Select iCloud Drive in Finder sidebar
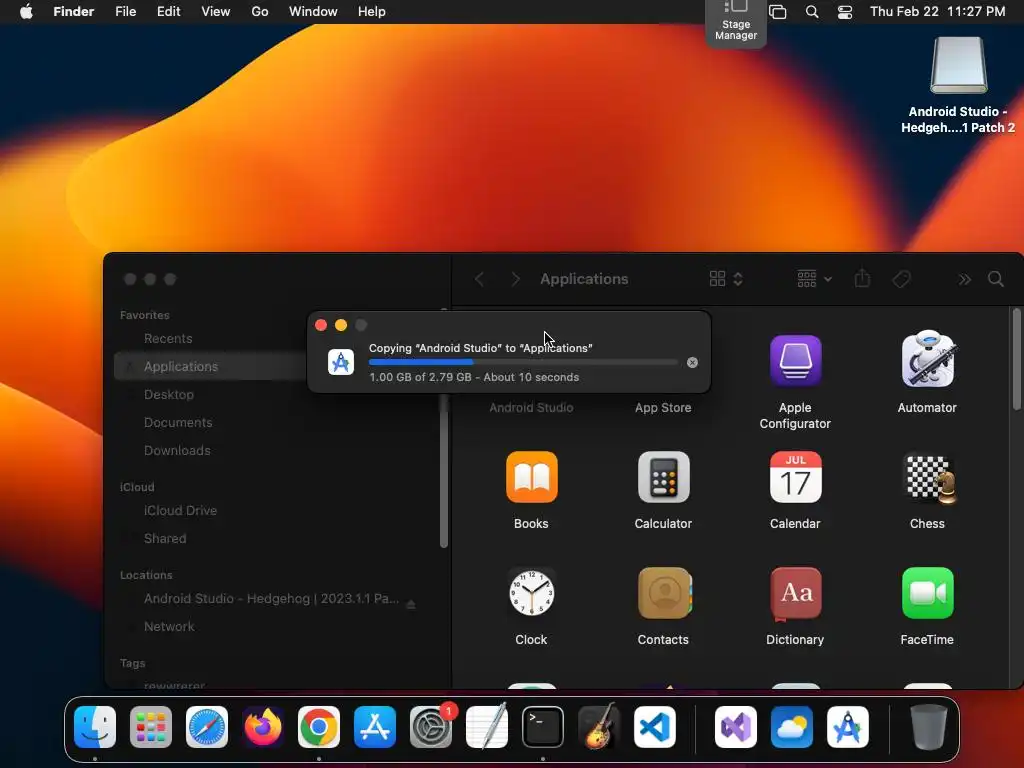The width and height of the screenshot is (1024, 768). coord(180,511)
